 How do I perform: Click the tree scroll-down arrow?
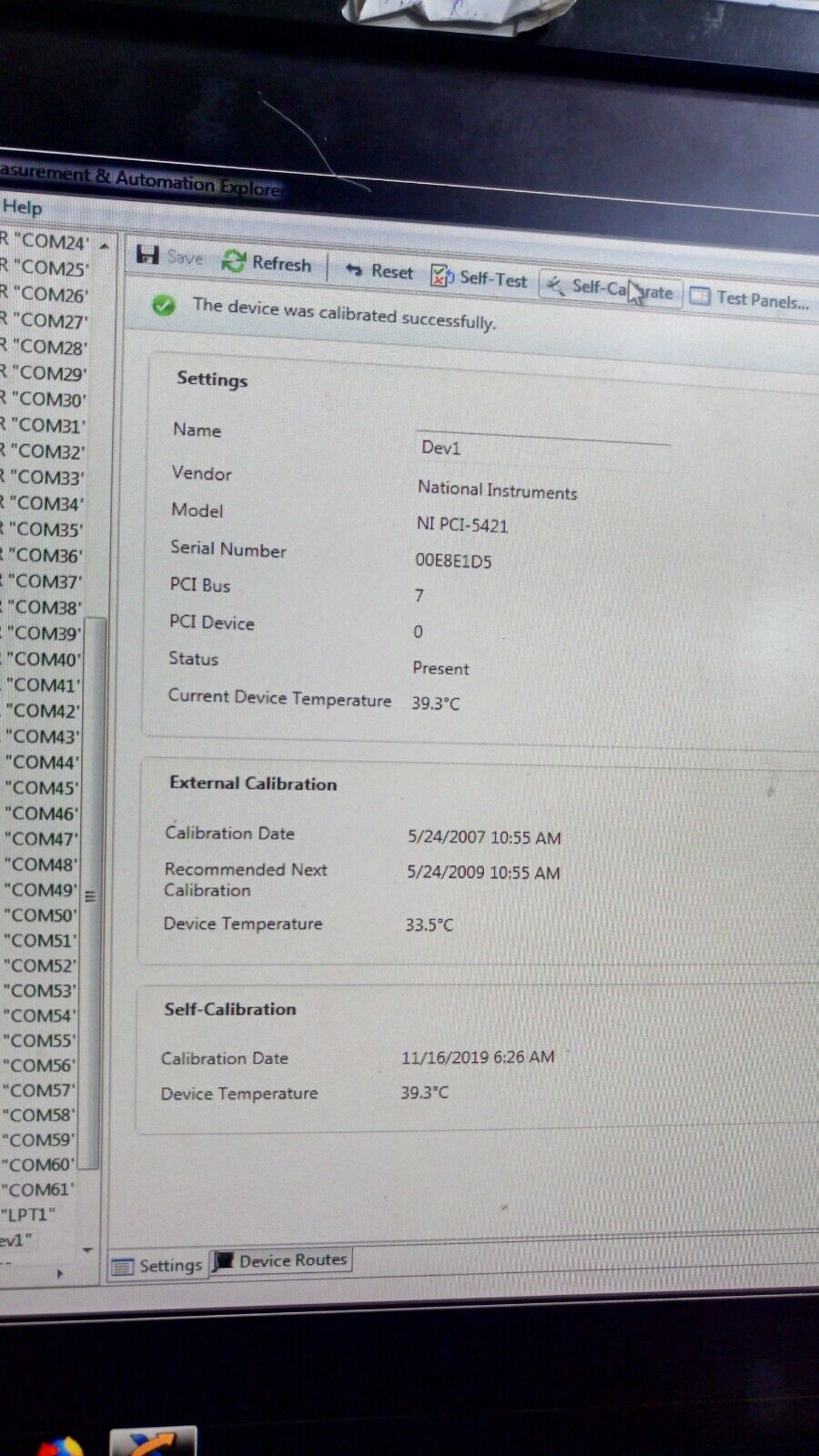[87, 1249]
